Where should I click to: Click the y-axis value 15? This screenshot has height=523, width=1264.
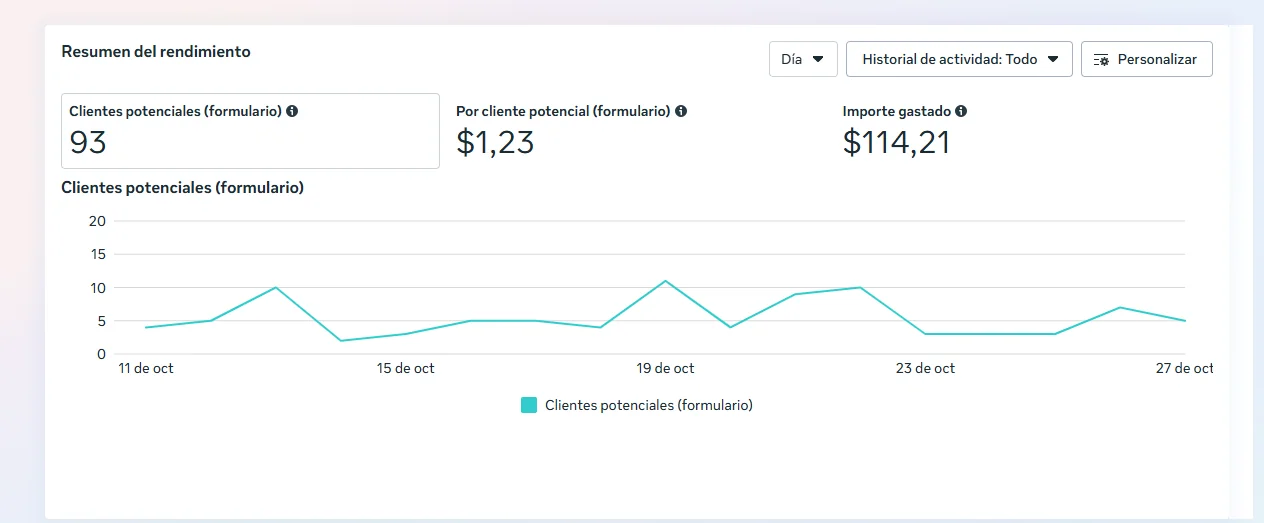pyautogui.click(x=97, y=254)
